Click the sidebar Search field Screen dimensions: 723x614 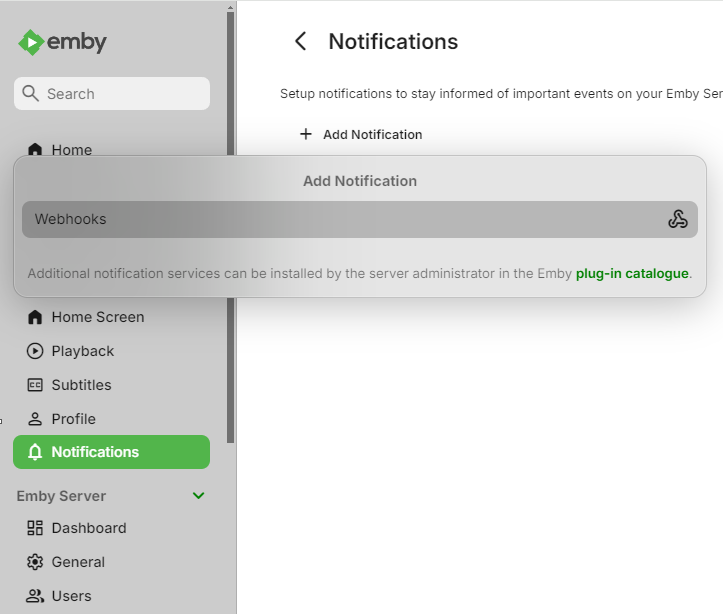pyautogui.click(x=112, y=94)
